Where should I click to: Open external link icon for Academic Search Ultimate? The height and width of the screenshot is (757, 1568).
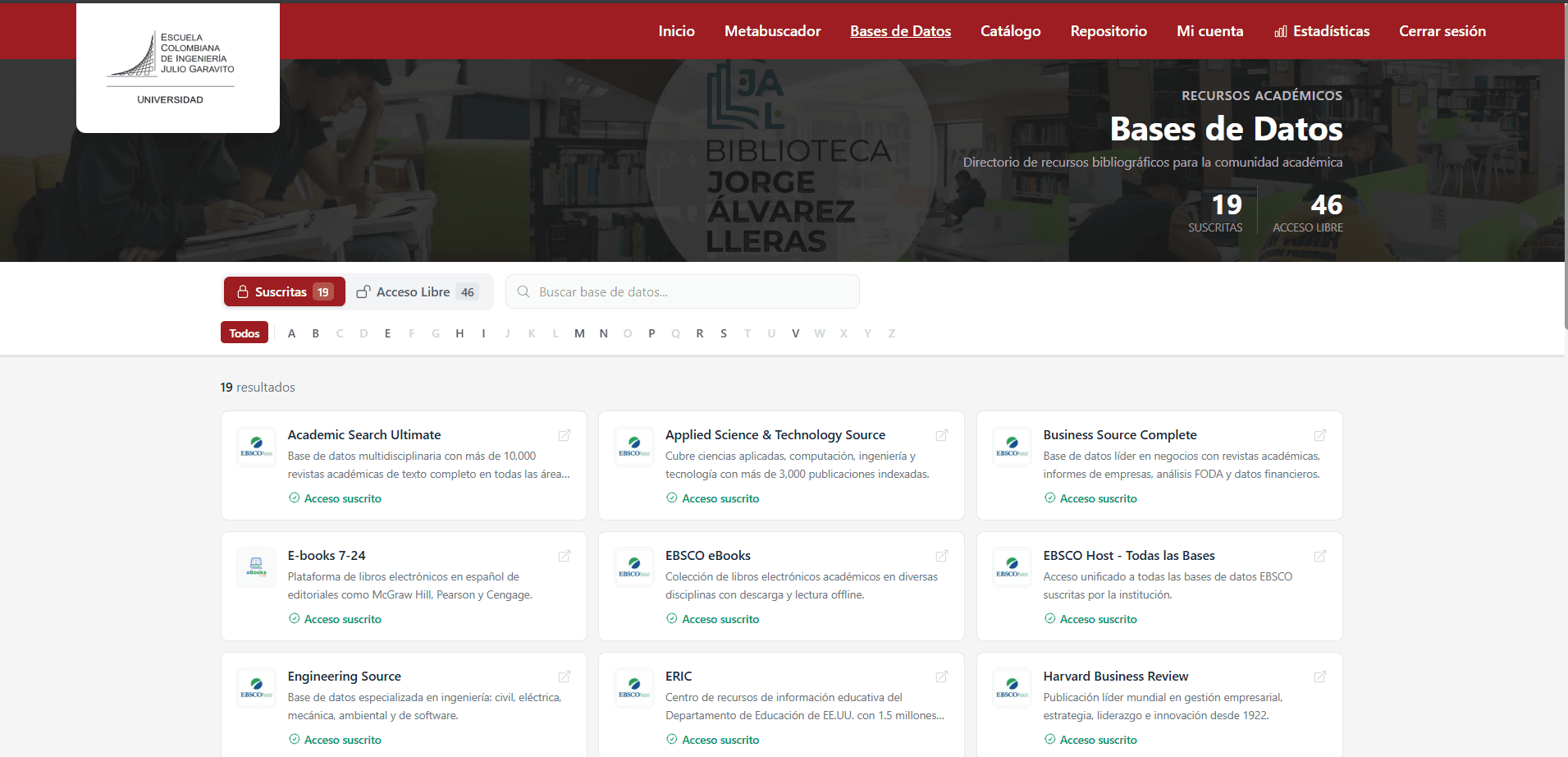pos(565,435)
